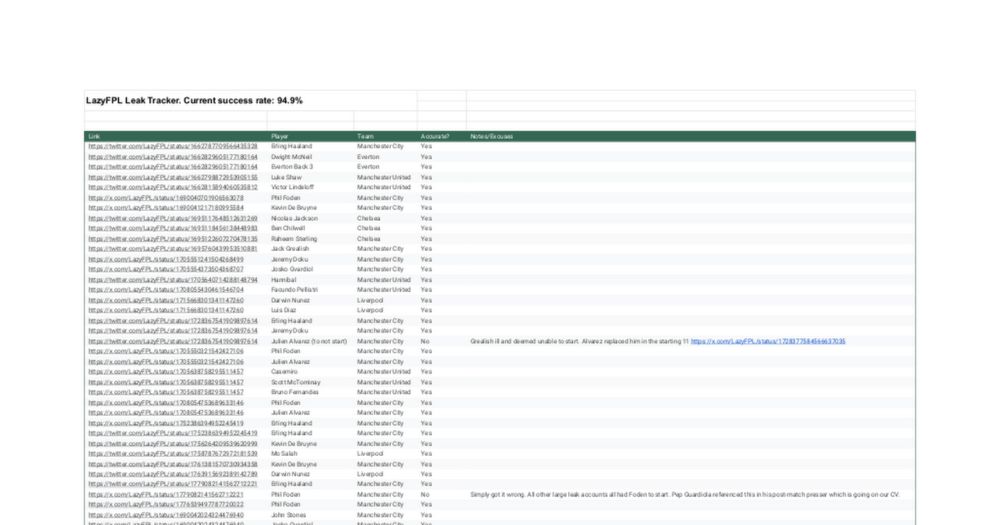This screenshot has width=1000, height=525.
Task: Open the tweet link in the Luis Diaz row
Action: (x=166, y=311)
